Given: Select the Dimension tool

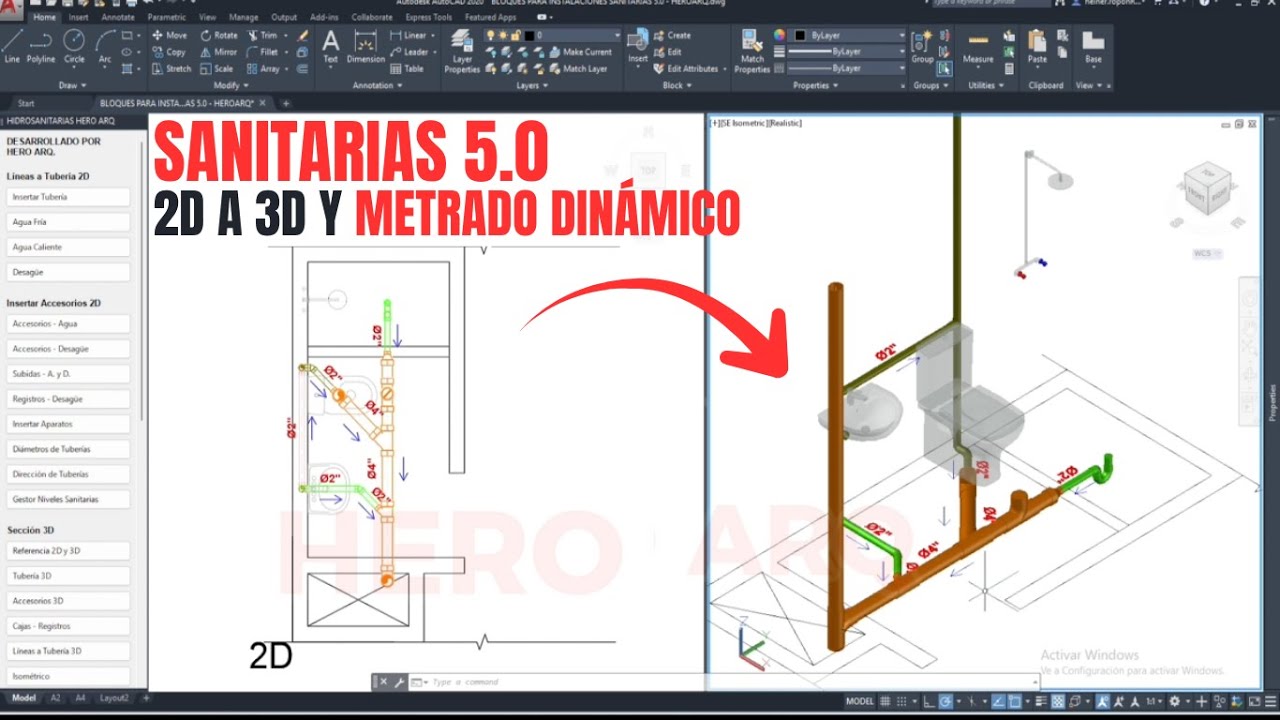Looking at the screenshot, I should [x=366, y=46].
